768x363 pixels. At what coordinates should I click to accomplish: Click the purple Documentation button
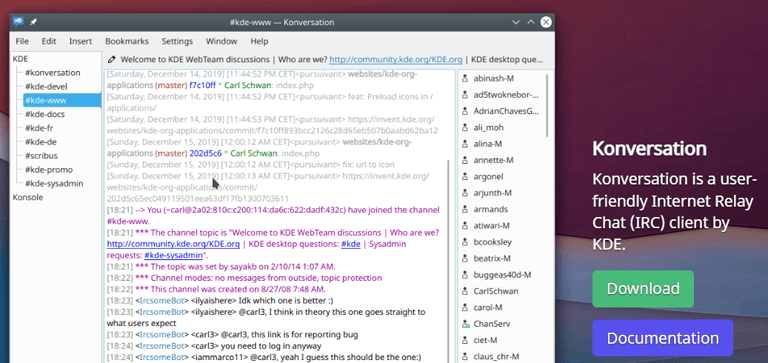pyautogui.click(x=662, y=338)
